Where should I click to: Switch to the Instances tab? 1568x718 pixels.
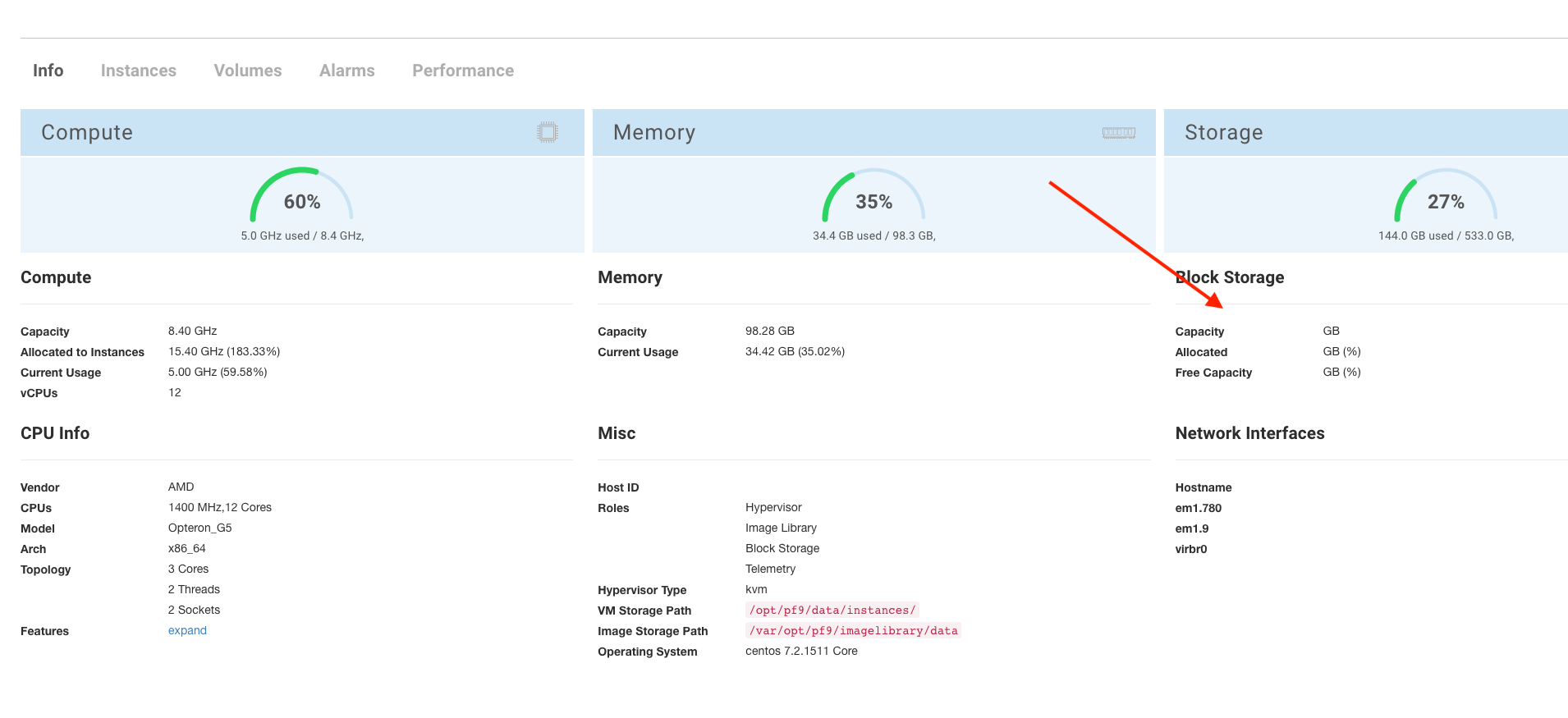point(139,71)
